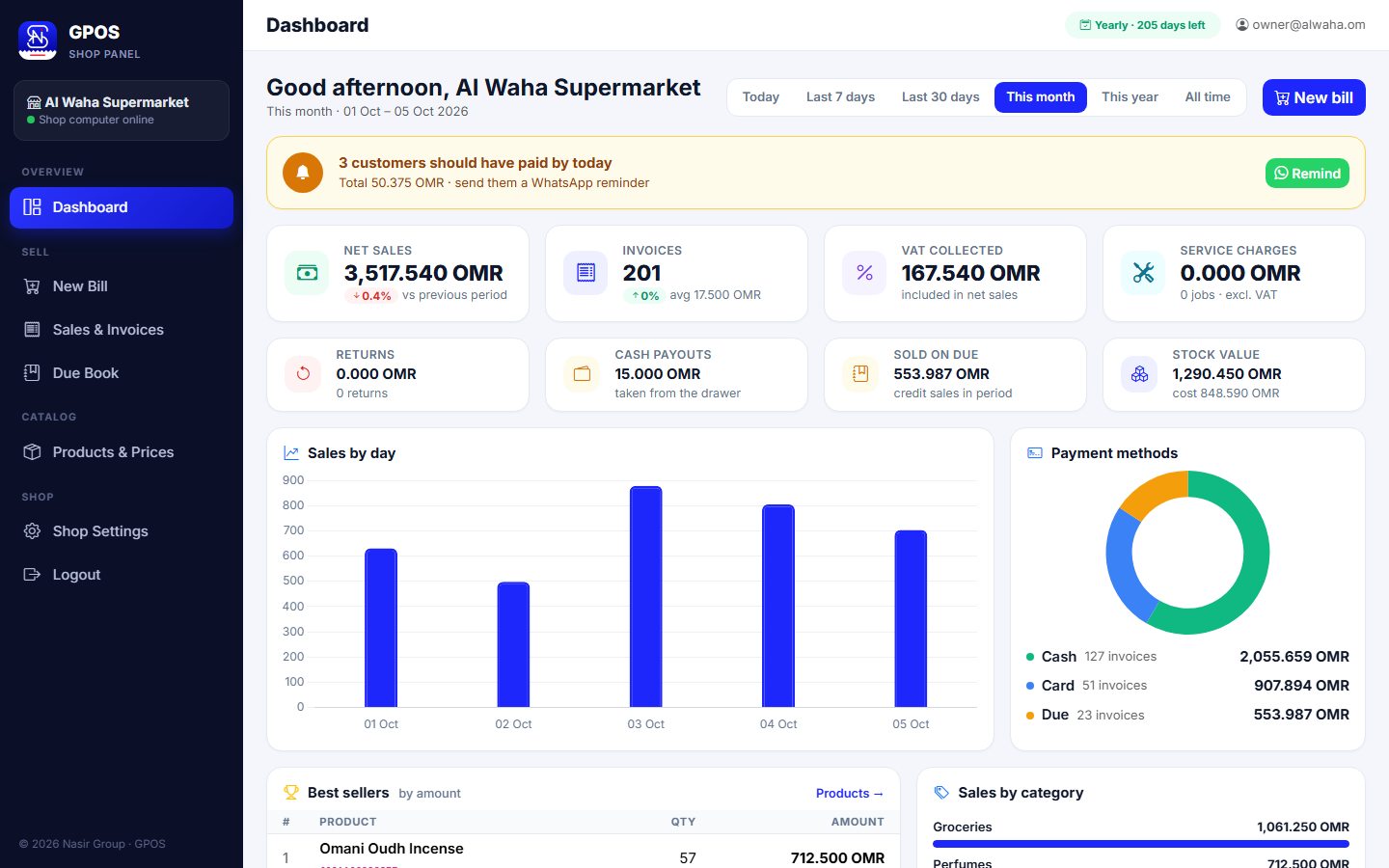Click the bell icon in the reminder banner
This screenshot has height=868, width=1389.
[x=303, y=173]
